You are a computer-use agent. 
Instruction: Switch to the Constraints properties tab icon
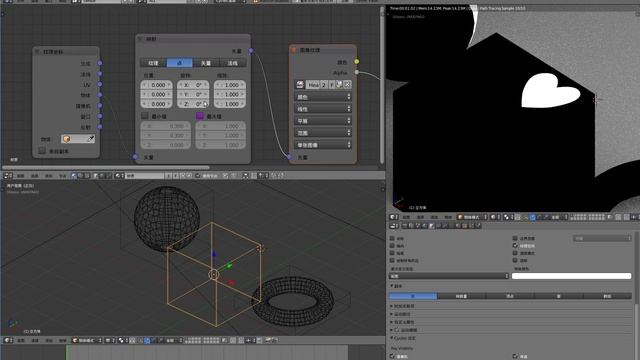coord(439,225)
